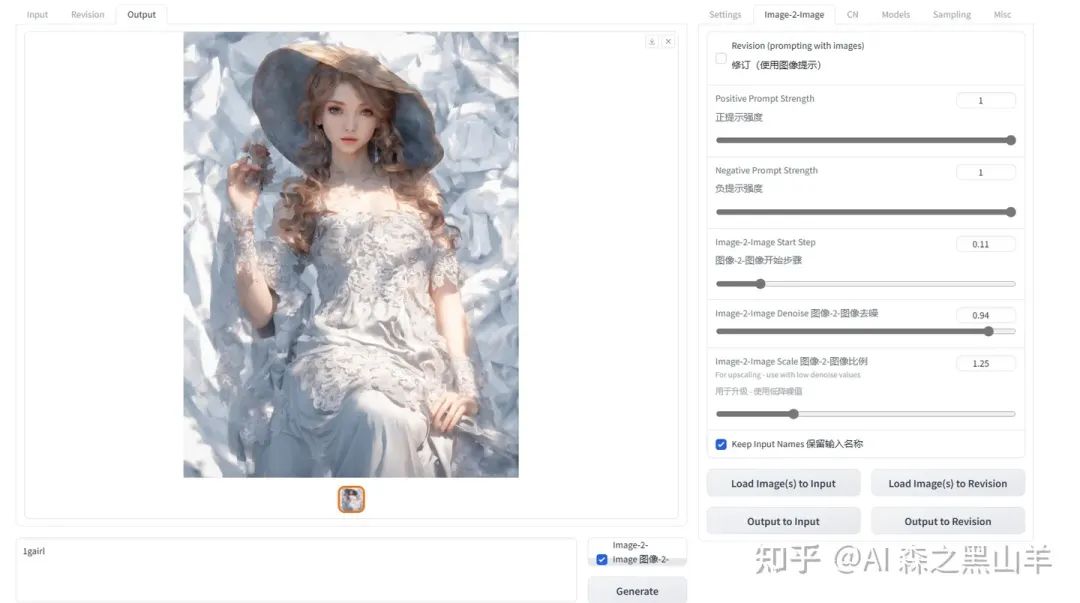Close the output image preview

pos(668,42)
